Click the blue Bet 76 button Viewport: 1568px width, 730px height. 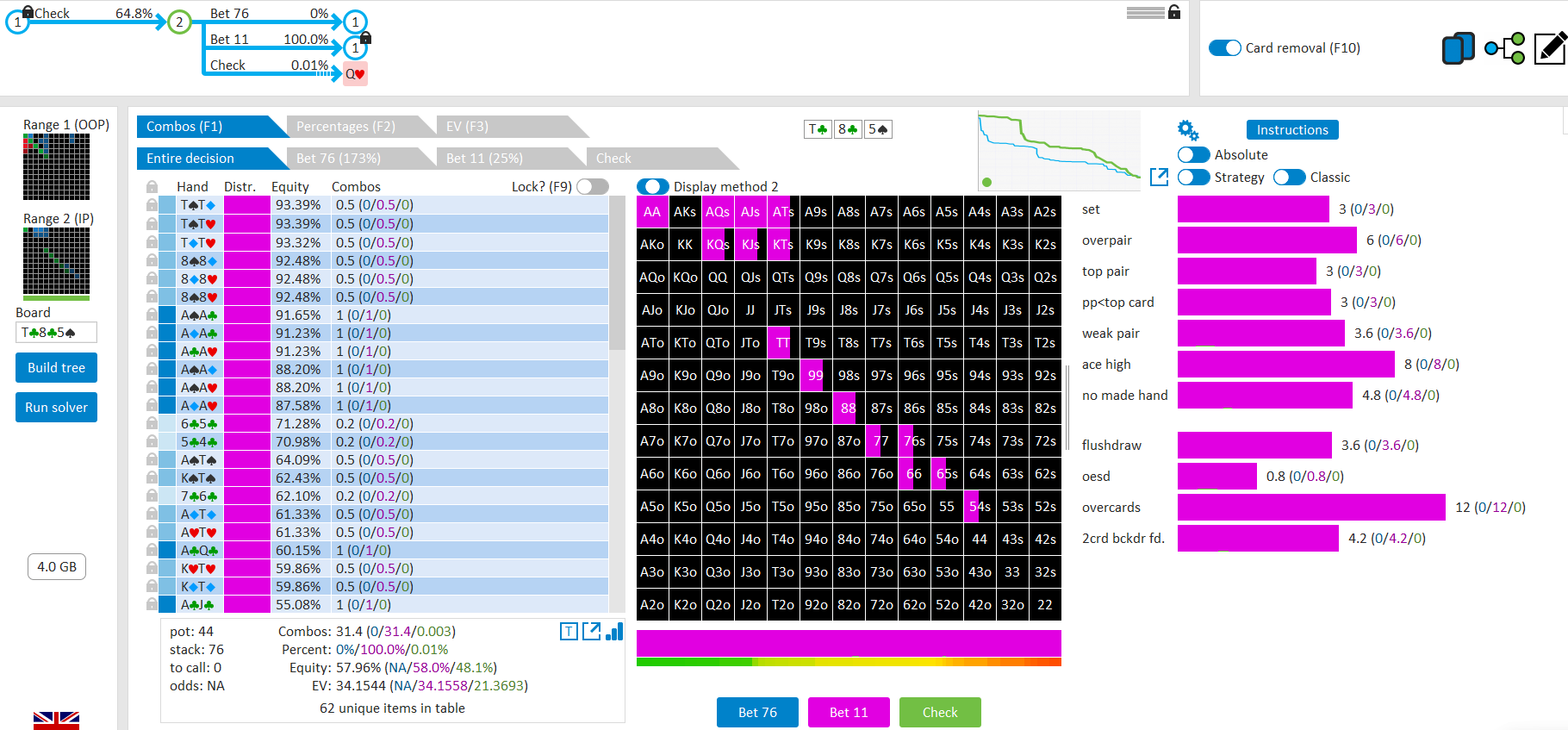click(x=757, y=713)
